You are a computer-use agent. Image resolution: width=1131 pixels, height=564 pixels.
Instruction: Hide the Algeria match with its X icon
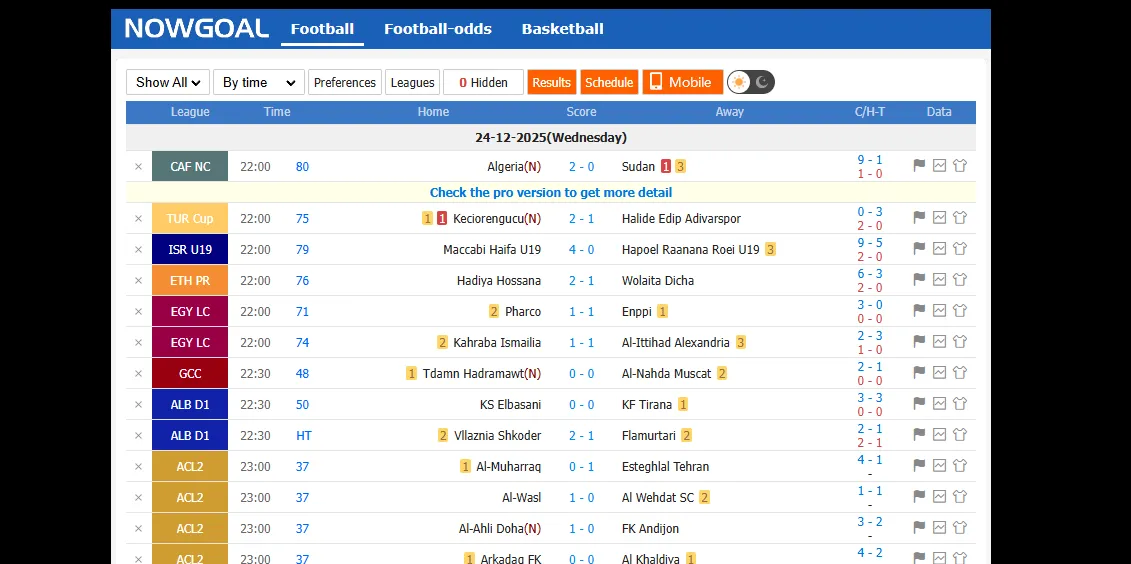(x=138, y=167)
